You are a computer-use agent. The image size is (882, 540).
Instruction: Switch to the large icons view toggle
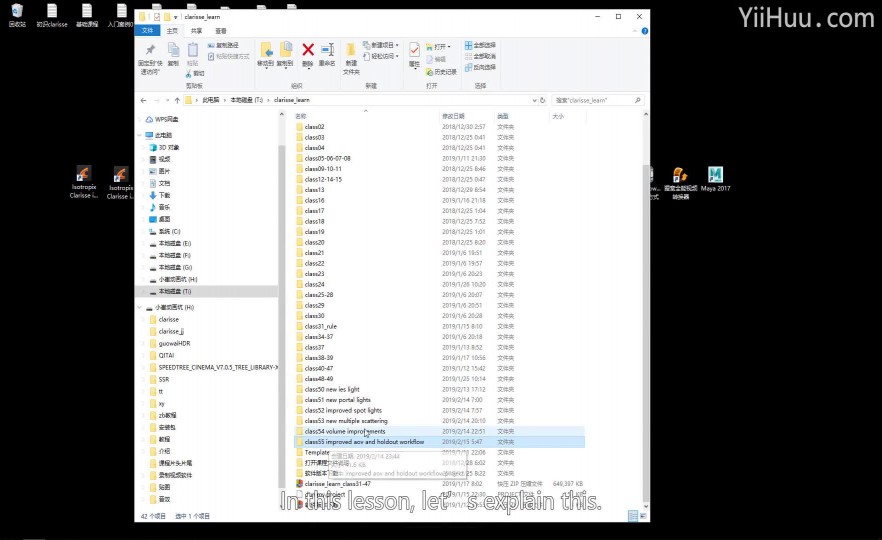pyautogui.click(x=643, y=516)
